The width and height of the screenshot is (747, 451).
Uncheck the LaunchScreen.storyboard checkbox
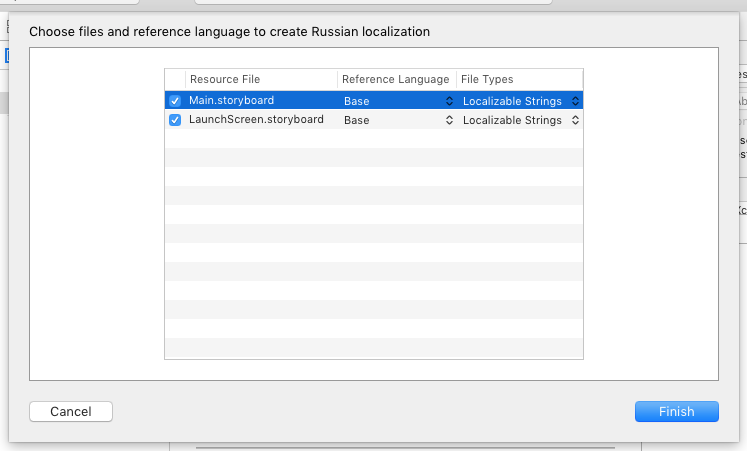(175, 120)
